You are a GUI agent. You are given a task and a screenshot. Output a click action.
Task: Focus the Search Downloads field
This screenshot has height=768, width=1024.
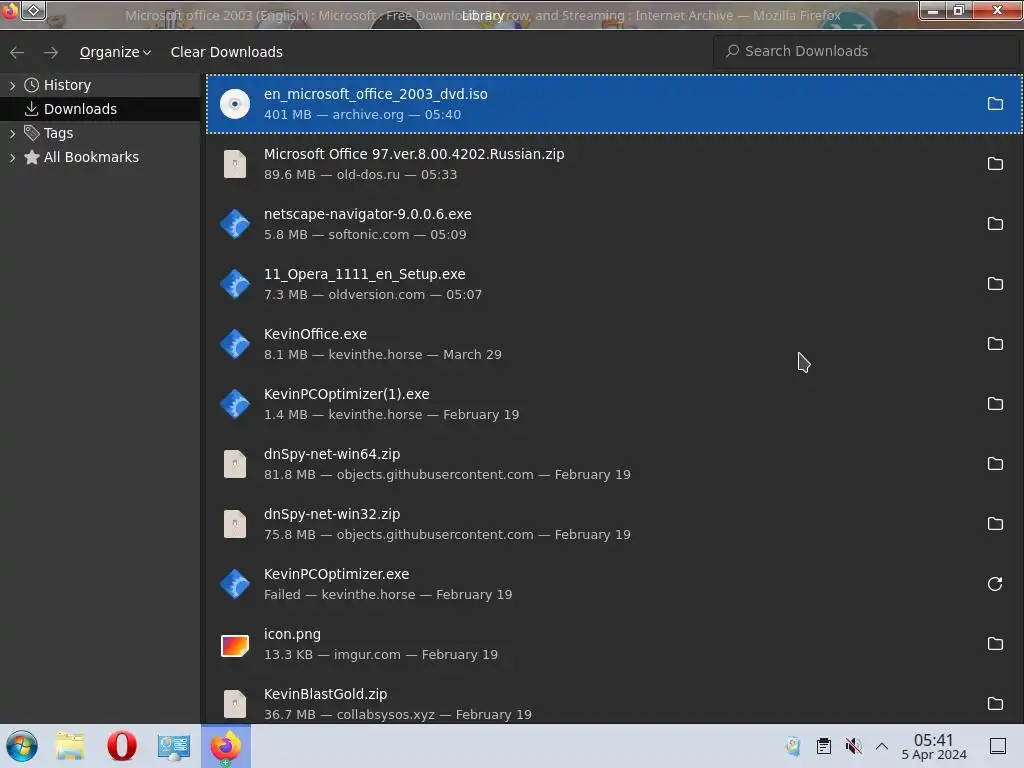(x=866, y=51)
